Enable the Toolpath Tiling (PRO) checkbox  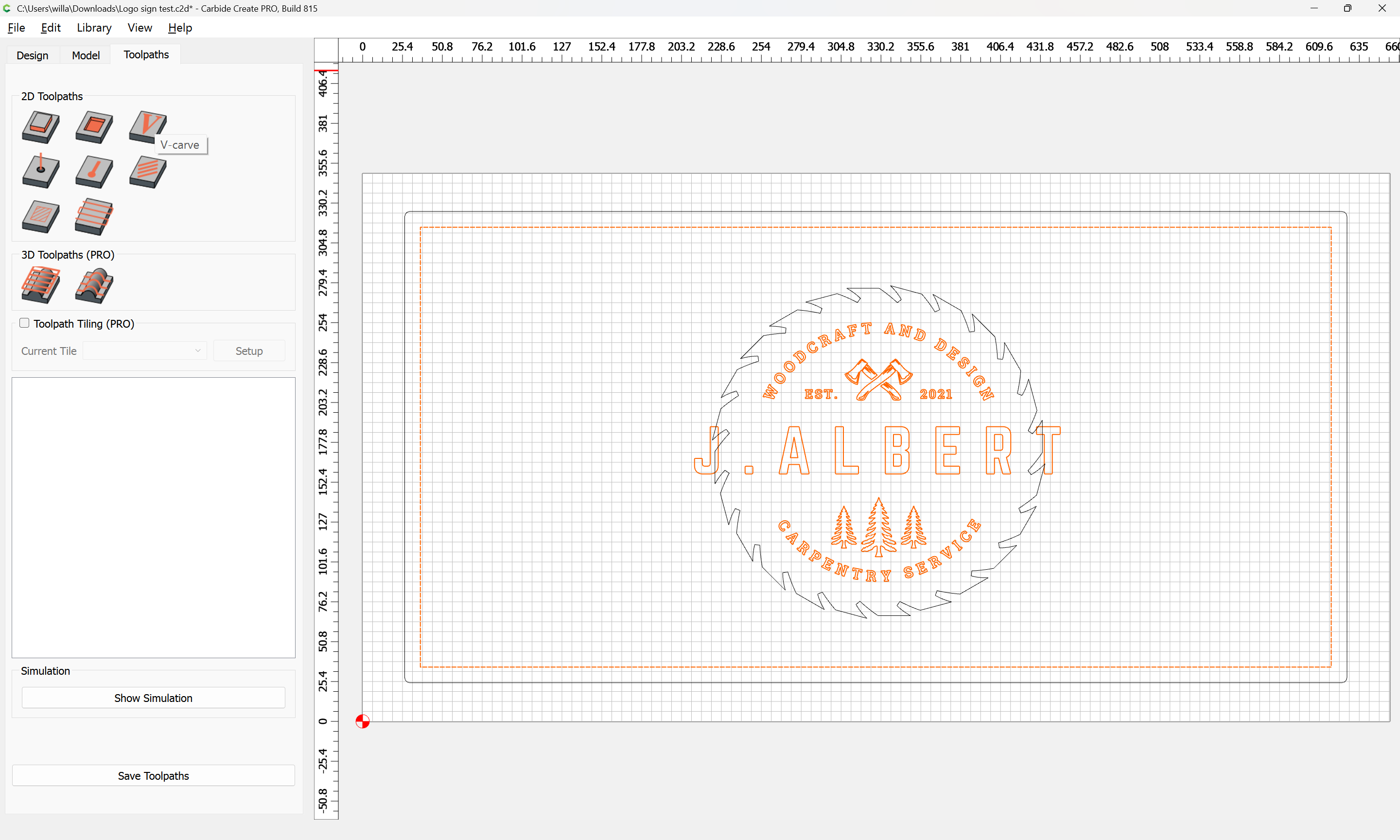(24, 323)
